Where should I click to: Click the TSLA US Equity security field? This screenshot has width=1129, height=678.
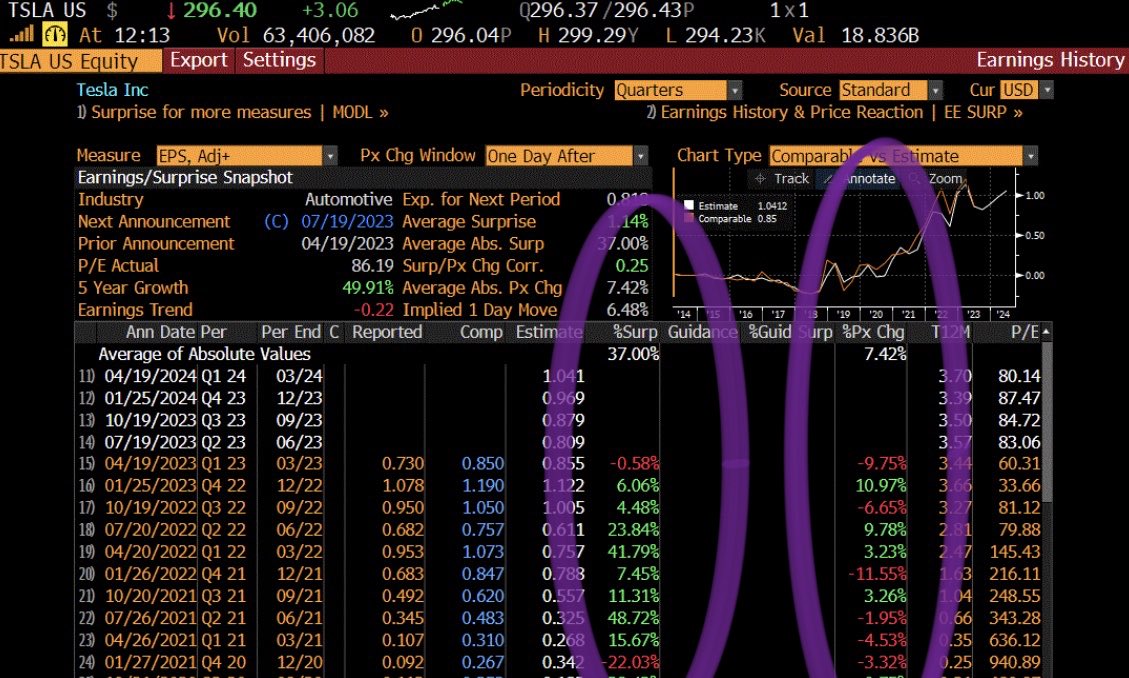click(80, 61)
